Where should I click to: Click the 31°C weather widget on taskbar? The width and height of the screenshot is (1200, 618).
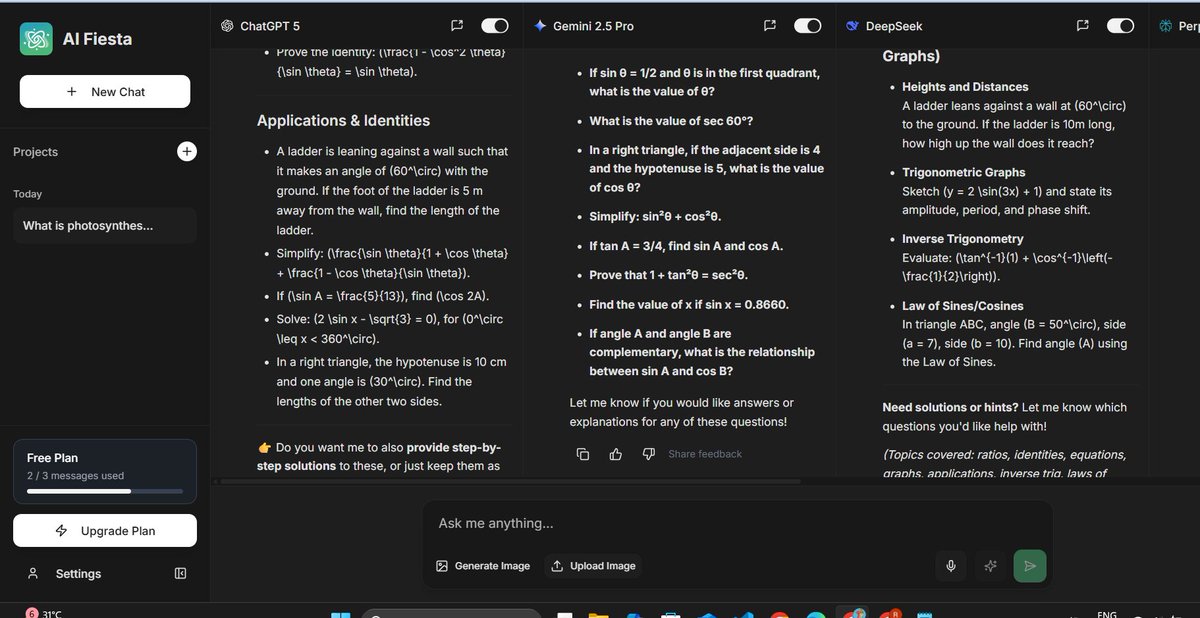[43, 612]
